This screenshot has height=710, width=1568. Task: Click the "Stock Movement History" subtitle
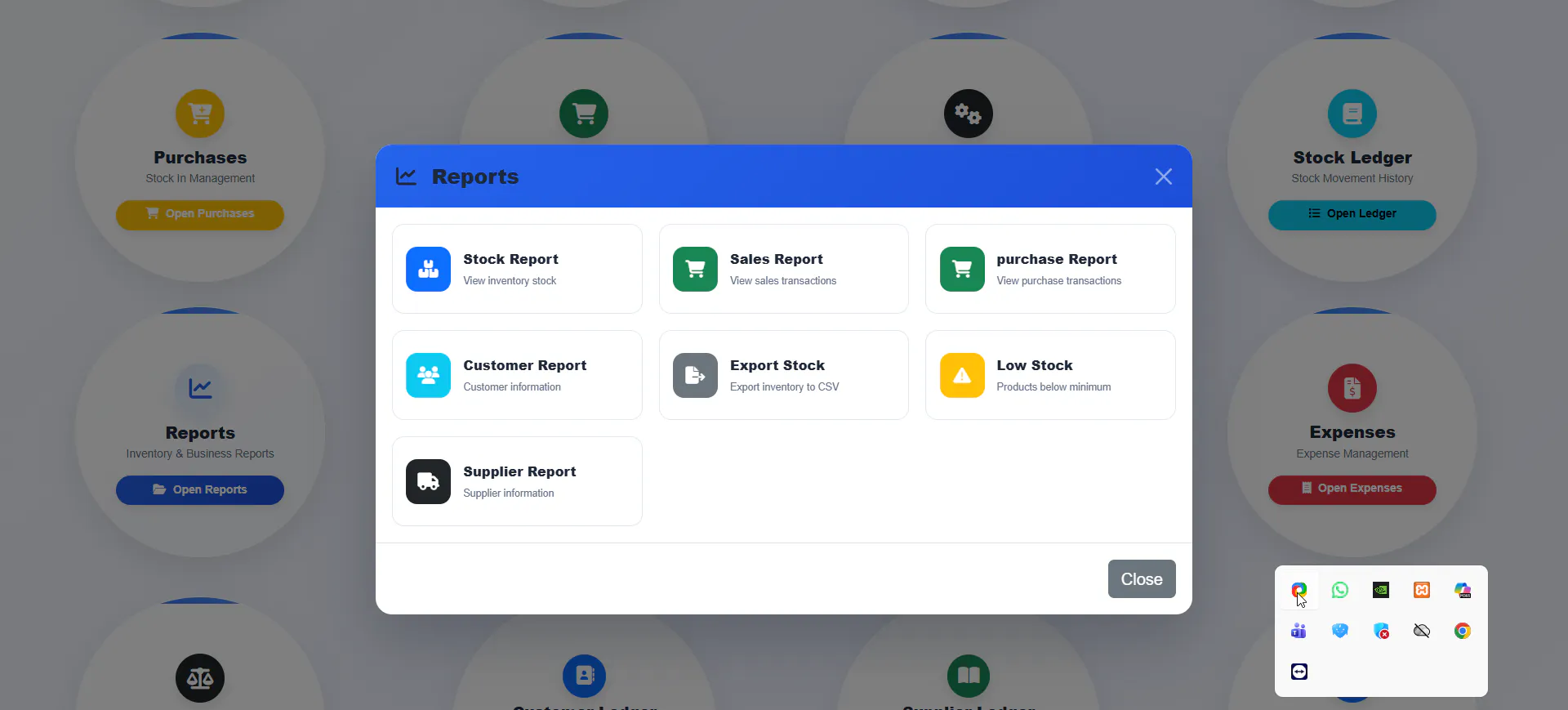click(x=1352, y=178)
